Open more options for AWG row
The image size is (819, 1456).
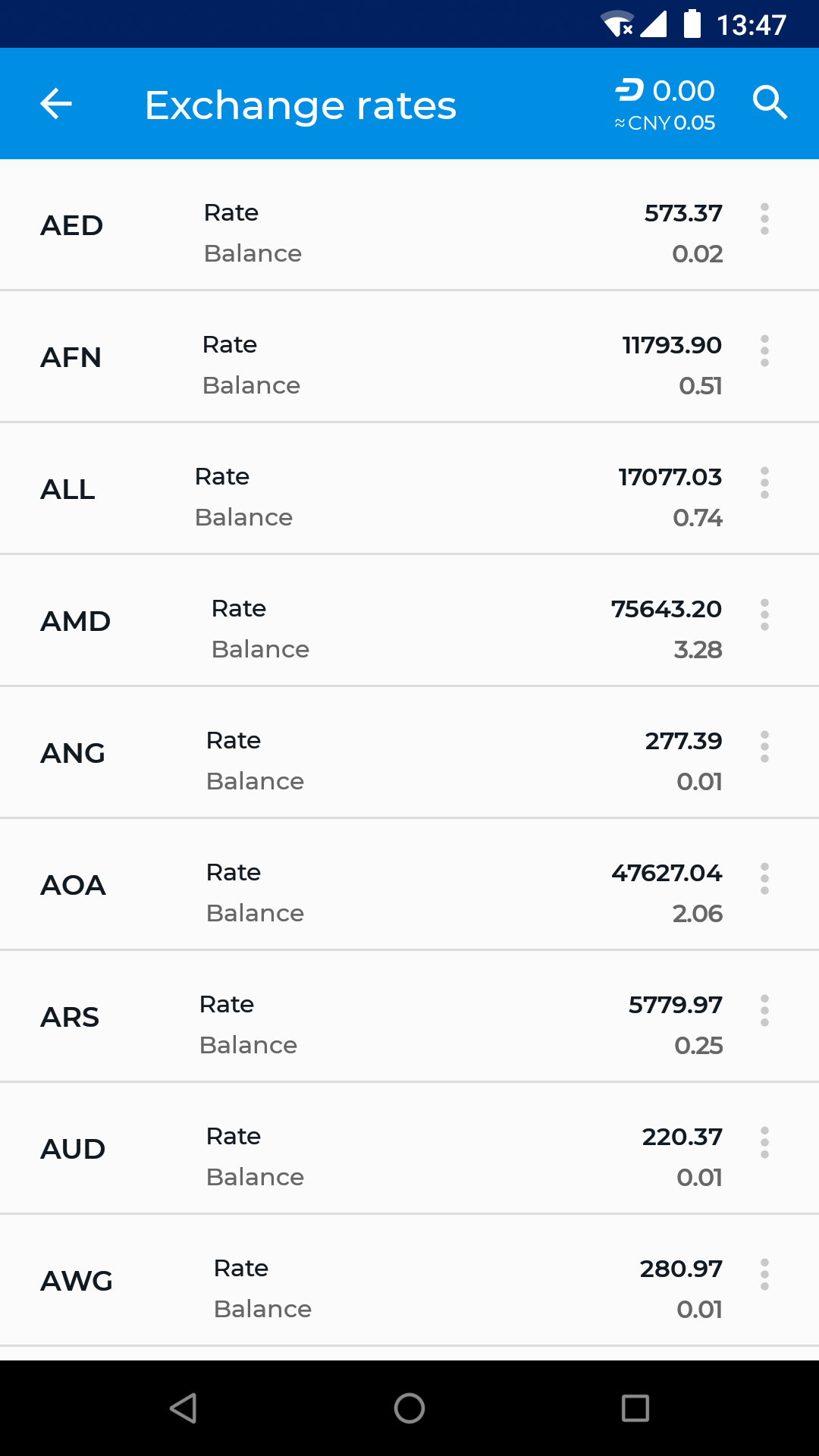[x=764, y=1275]
